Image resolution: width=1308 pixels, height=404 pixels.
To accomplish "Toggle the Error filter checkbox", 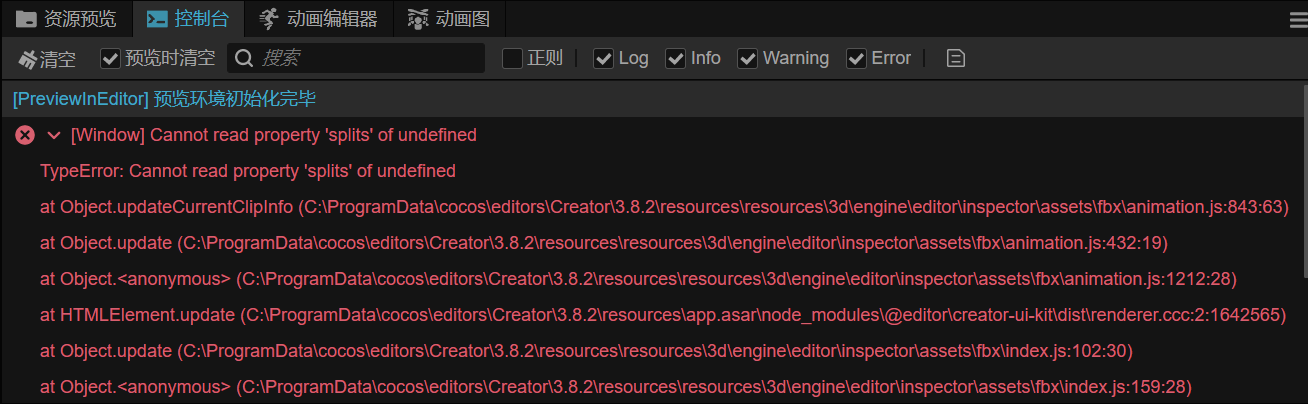I will point(856,58).
